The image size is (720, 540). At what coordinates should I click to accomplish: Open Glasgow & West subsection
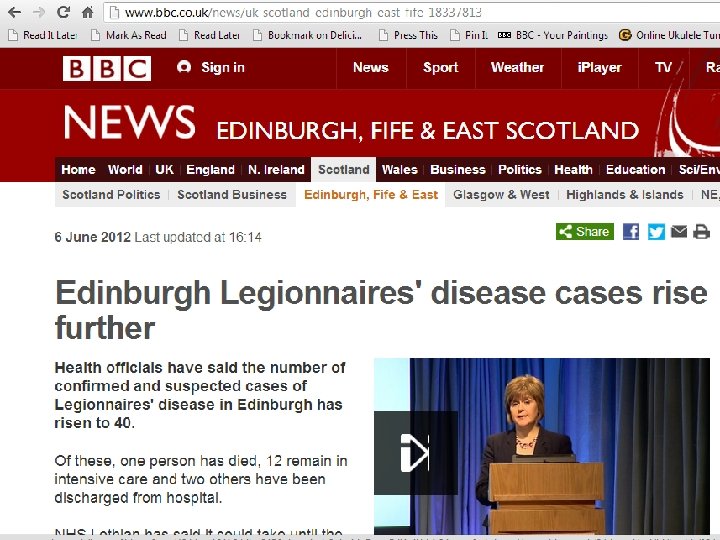tap(501, 195)
